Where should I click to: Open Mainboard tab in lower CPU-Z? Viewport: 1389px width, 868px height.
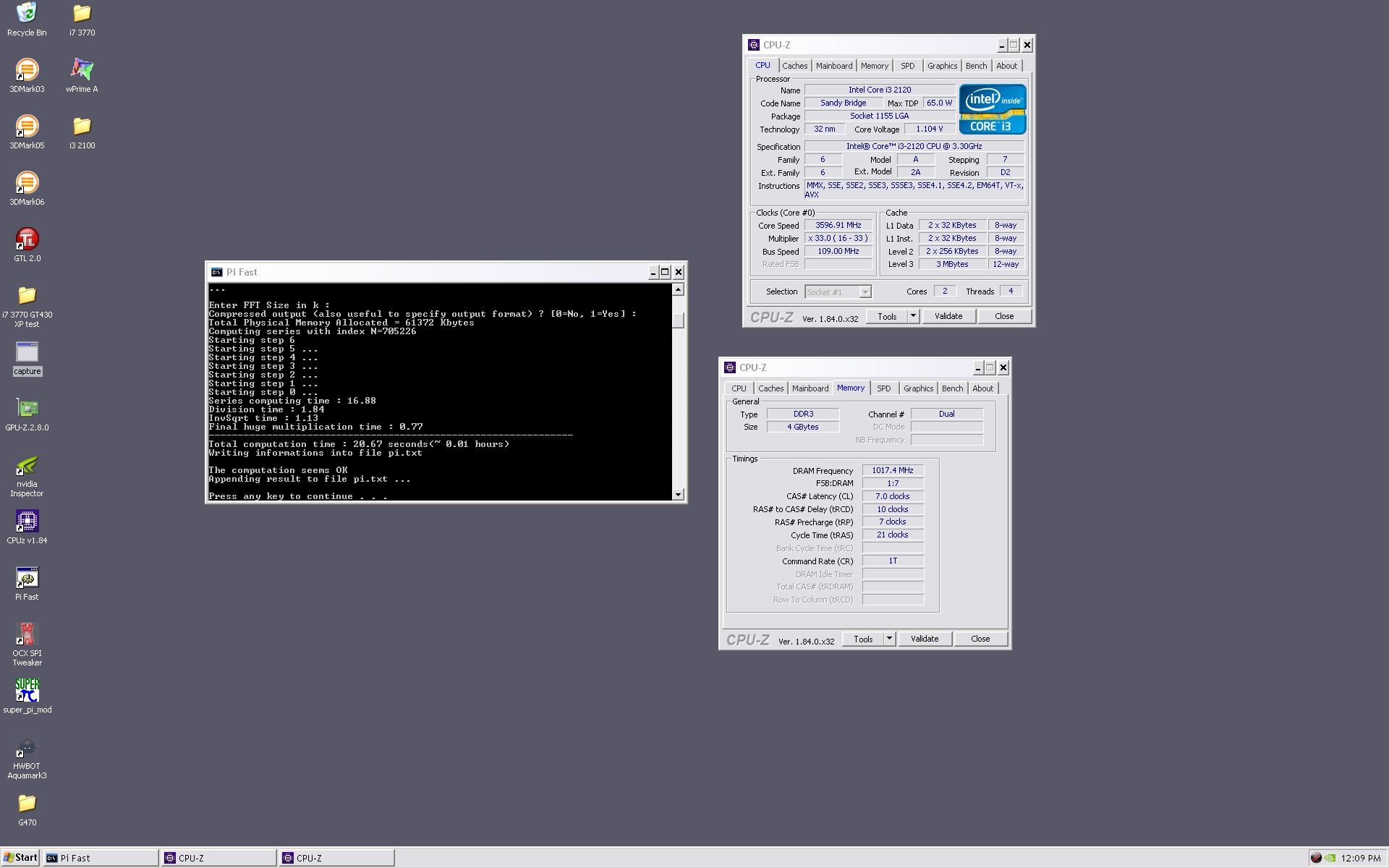pyautogui.click(x=810, y=388)
